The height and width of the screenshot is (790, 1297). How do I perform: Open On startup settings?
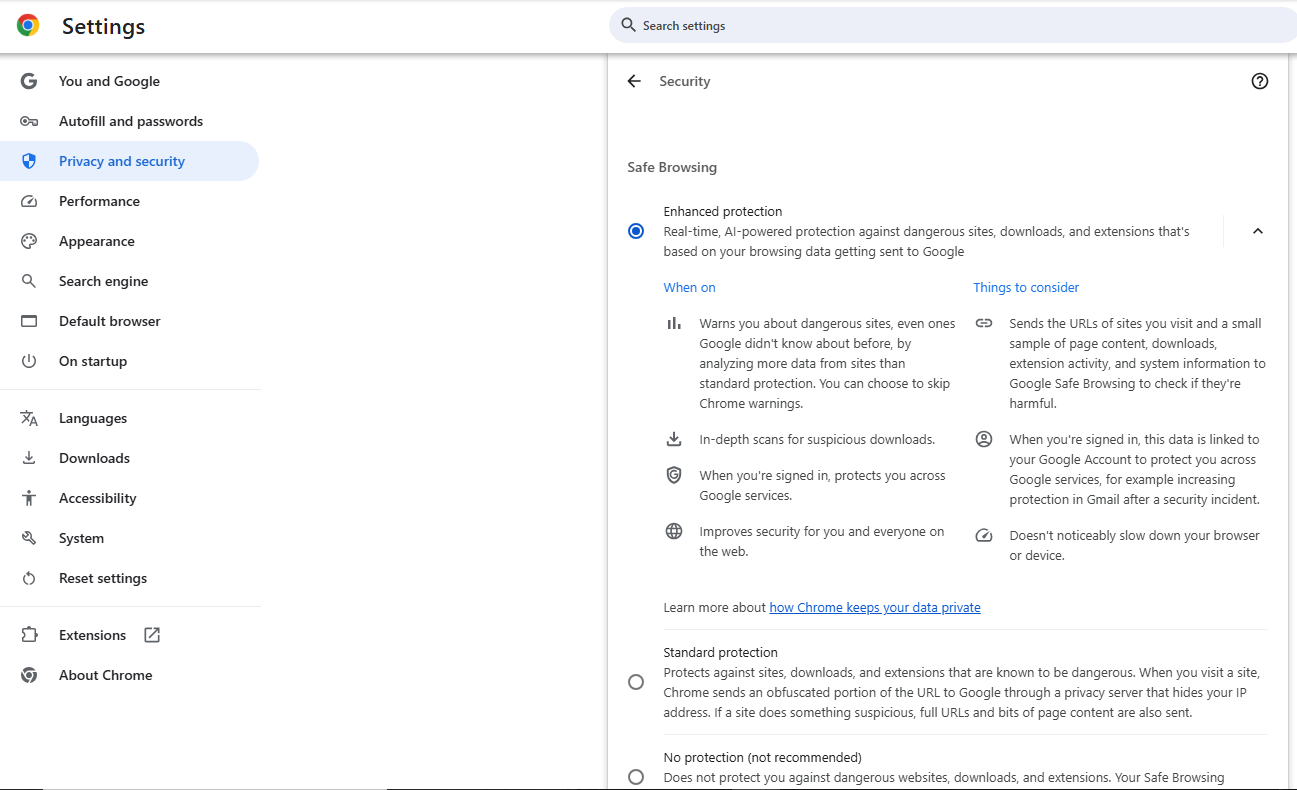(93, 361)
